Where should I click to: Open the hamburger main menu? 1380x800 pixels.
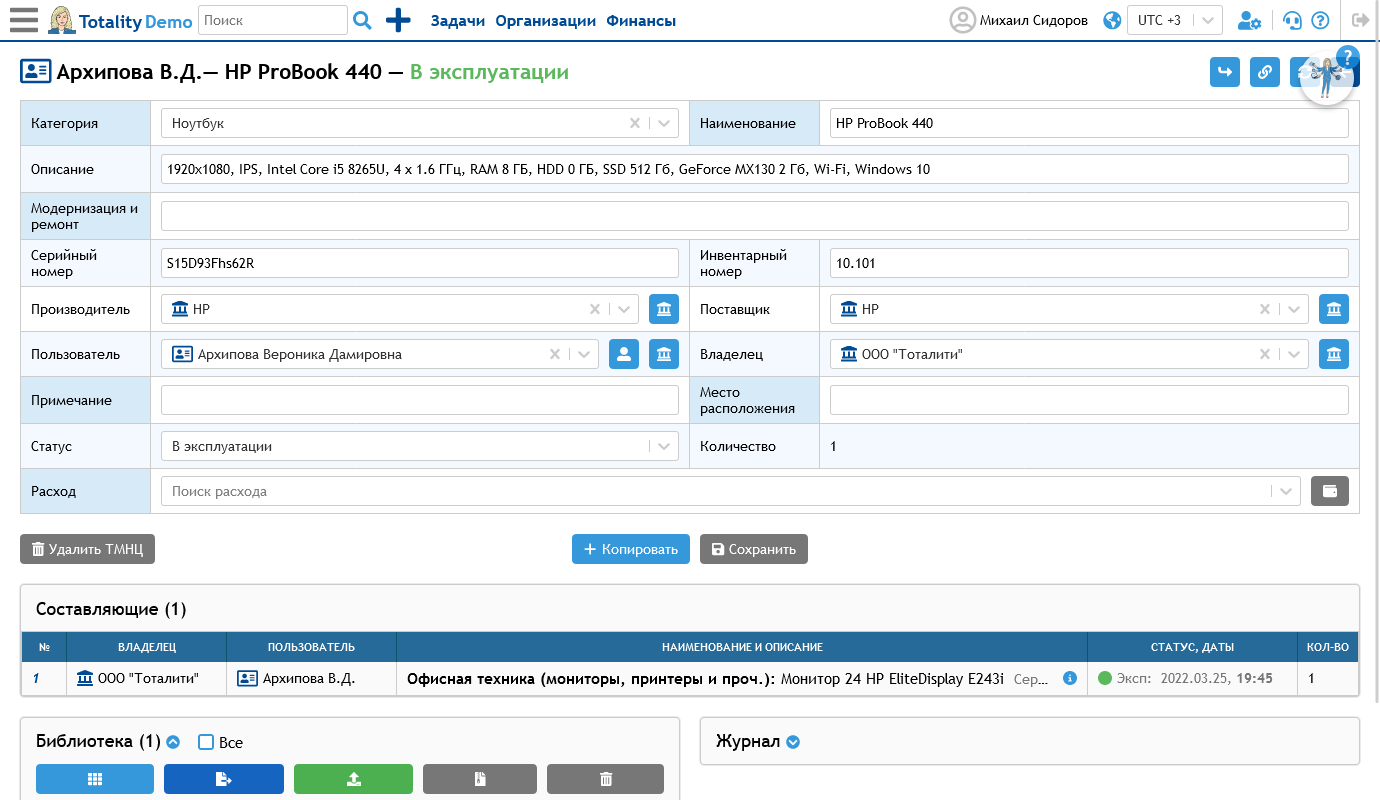coord(23,20)
